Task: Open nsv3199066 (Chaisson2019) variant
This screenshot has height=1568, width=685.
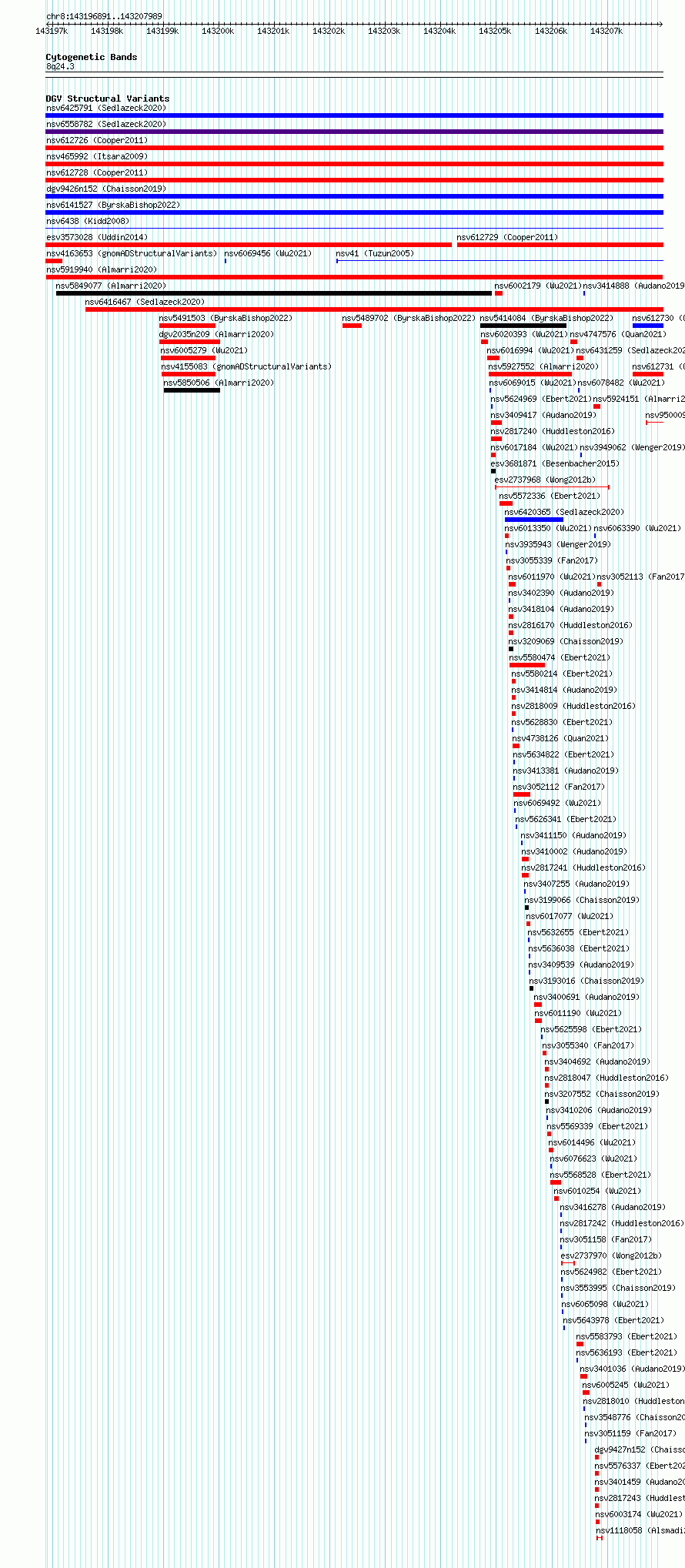Action: coord(582,900)
